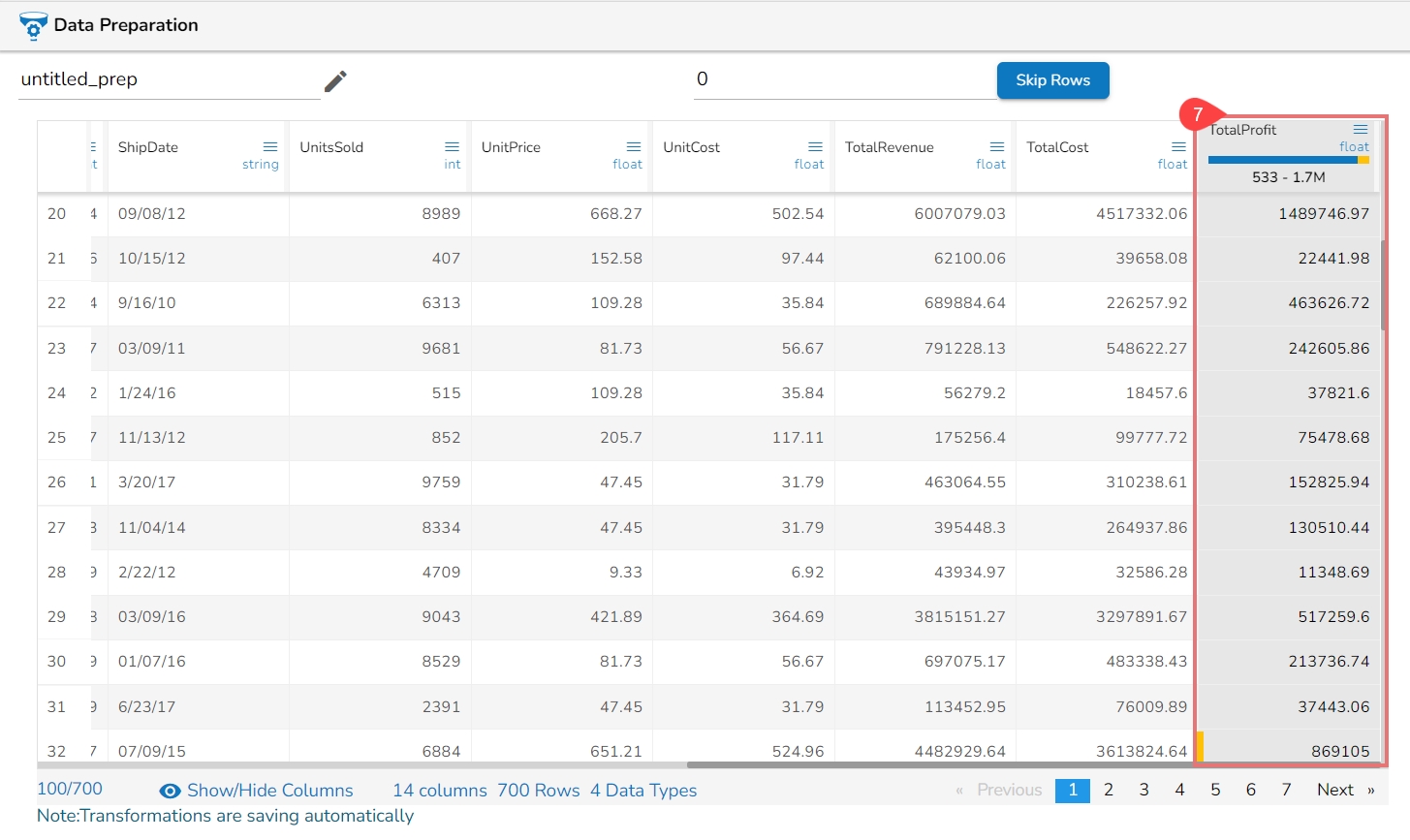1410x840 pixels.
Task: Open the UnitsSold column menu icon
Action: [x=452, y=147]
